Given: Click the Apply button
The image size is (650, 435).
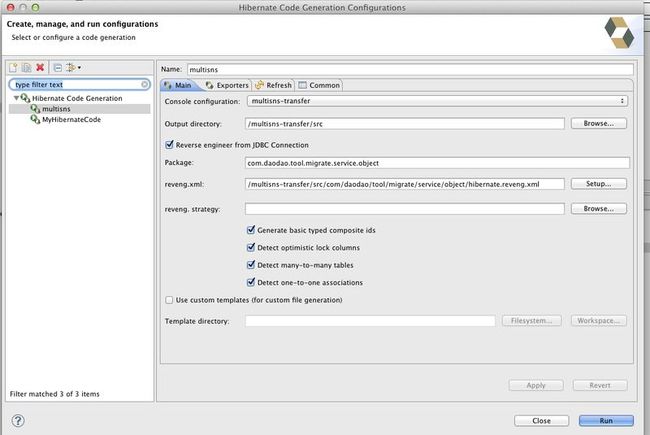Looking at the screenshot, I should pos(536,385).
